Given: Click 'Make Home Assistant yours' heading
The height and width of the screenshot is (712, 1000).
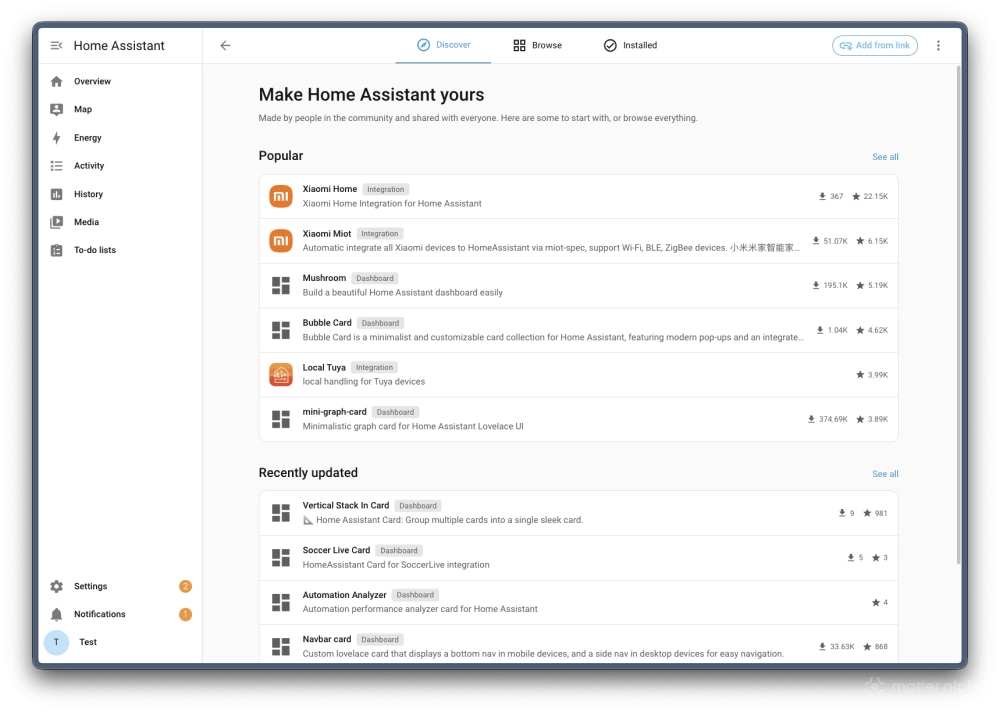Looking at the screenshot, I should point(371,94).
